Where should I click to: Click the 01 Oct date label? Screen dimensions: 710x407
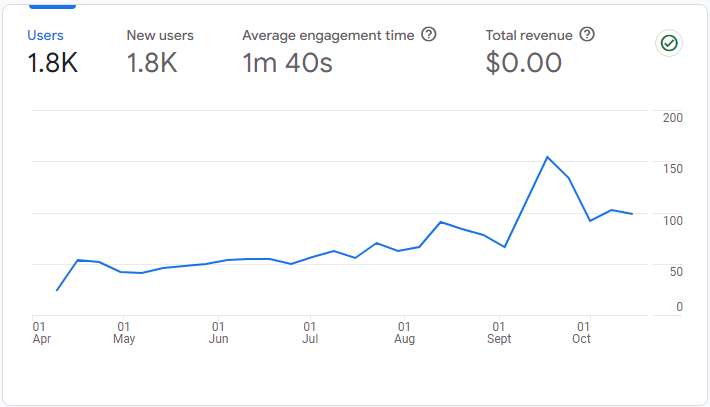(x=581, y=332)
